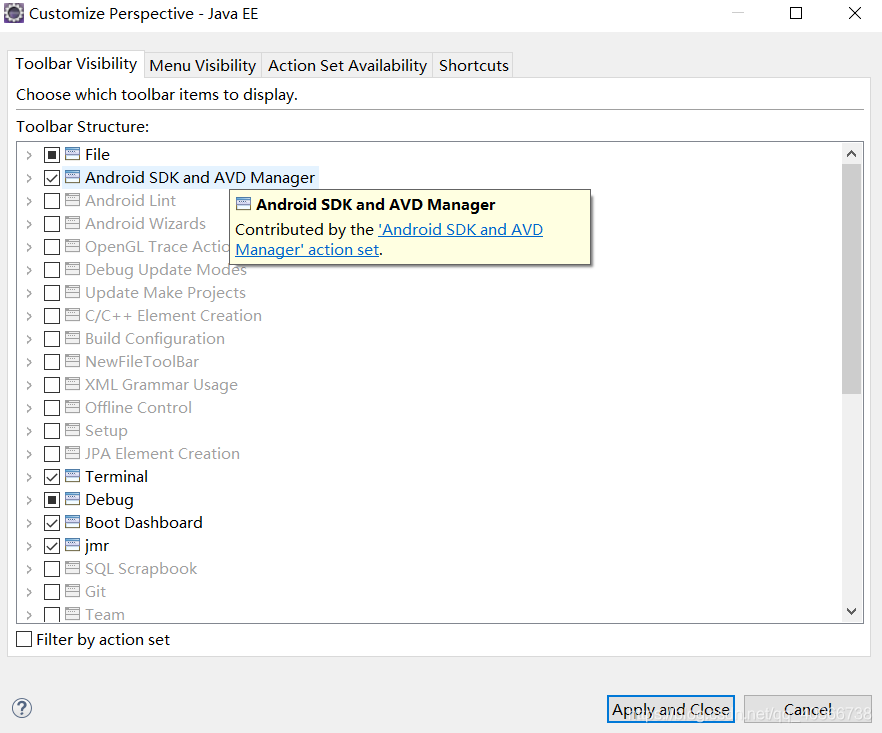Image resolution: width=882 pixels, height=733 pixels.
Task: Expand the jmr tree node
Action: 29,546
